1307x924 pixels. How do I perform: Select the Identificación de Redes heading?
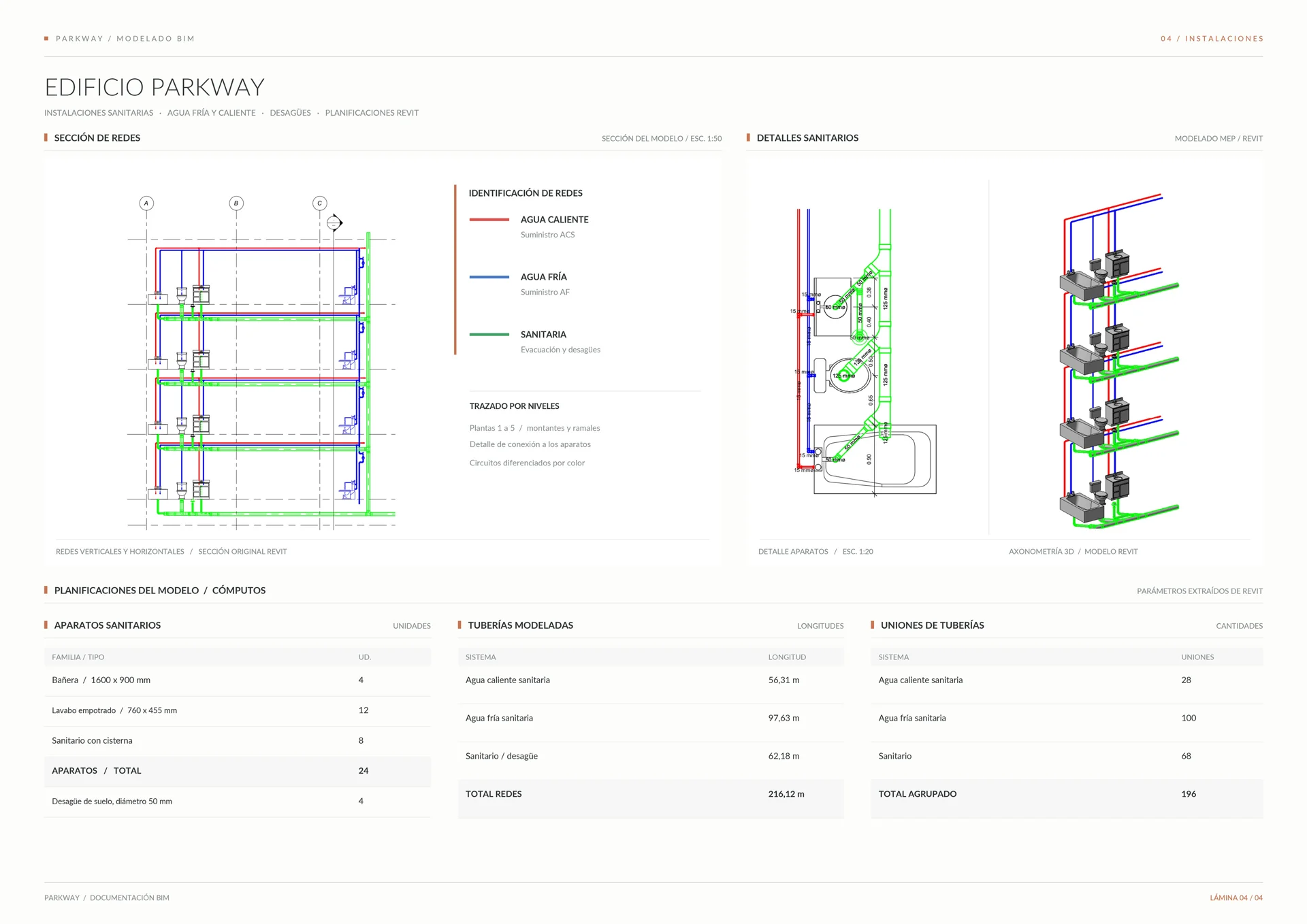tap(526, 193)
